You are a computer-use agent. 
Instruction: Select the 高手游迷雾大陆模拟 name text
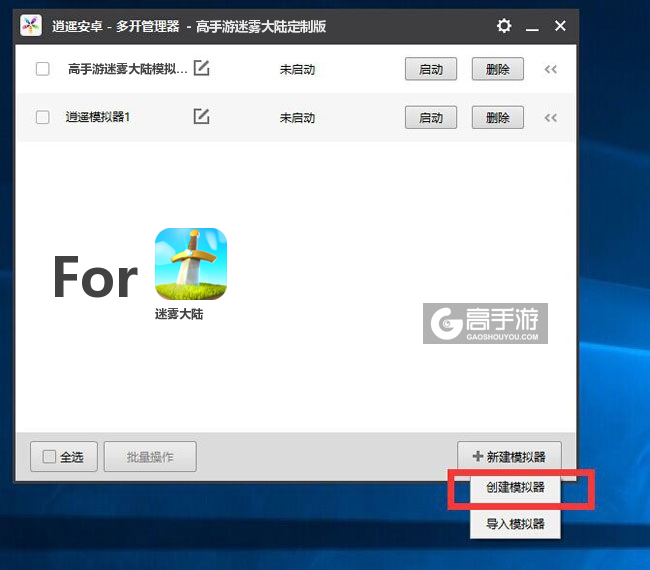point(128,69)
